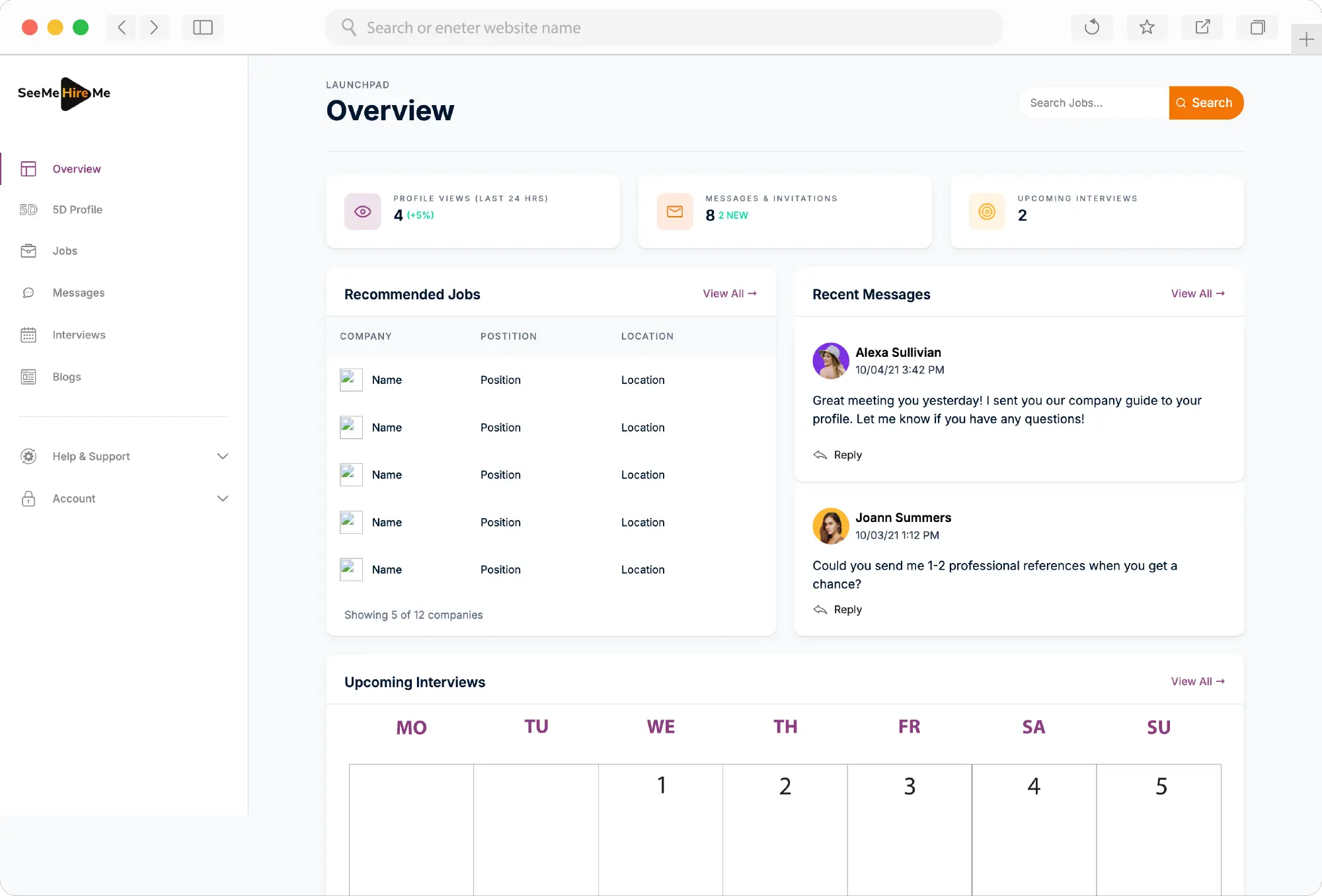The height and width of the screenshot is (896, 1322).
Task: Open Messages via the chat bubble icon
Action: coord(28,293)
